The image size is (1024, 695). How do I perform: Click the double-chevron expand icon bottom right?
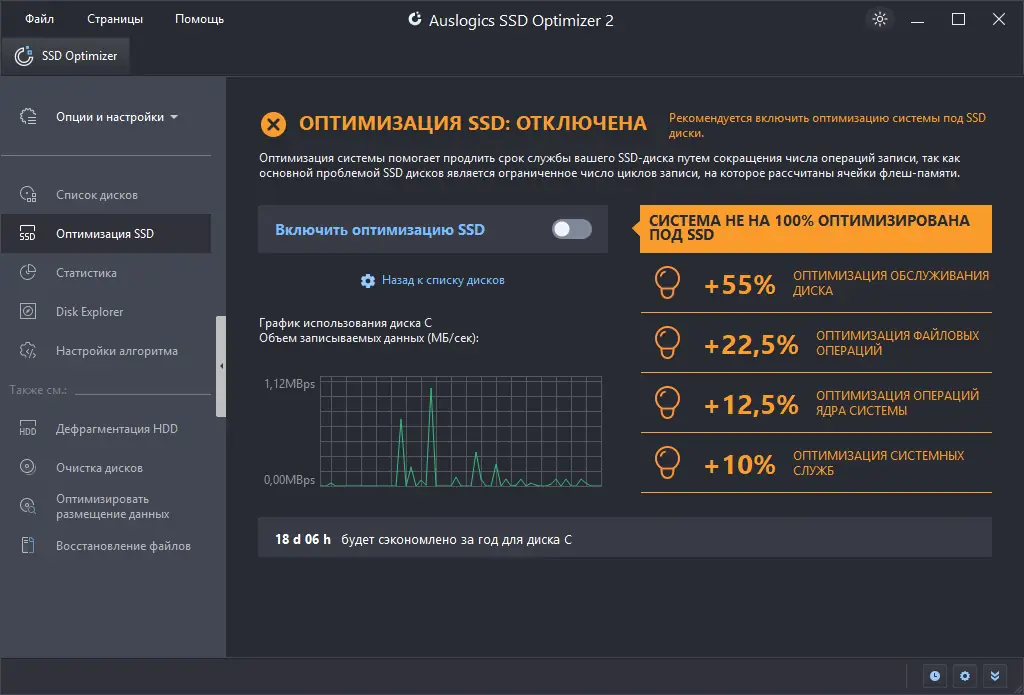(993, 676)
